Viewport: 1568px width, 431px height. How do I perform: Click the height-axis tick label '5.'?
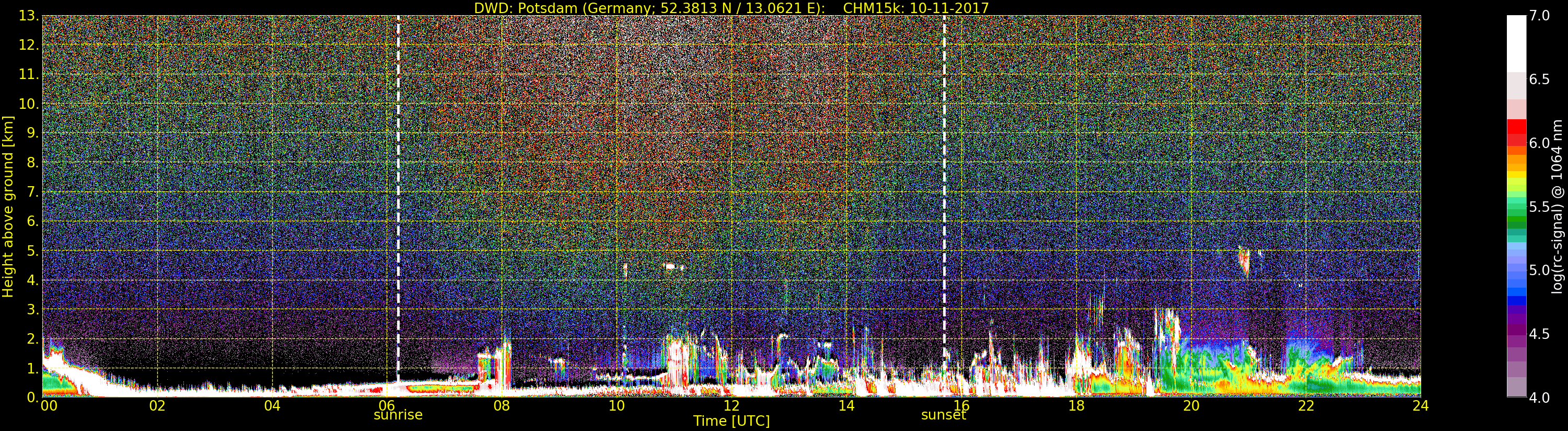point(33,251)
